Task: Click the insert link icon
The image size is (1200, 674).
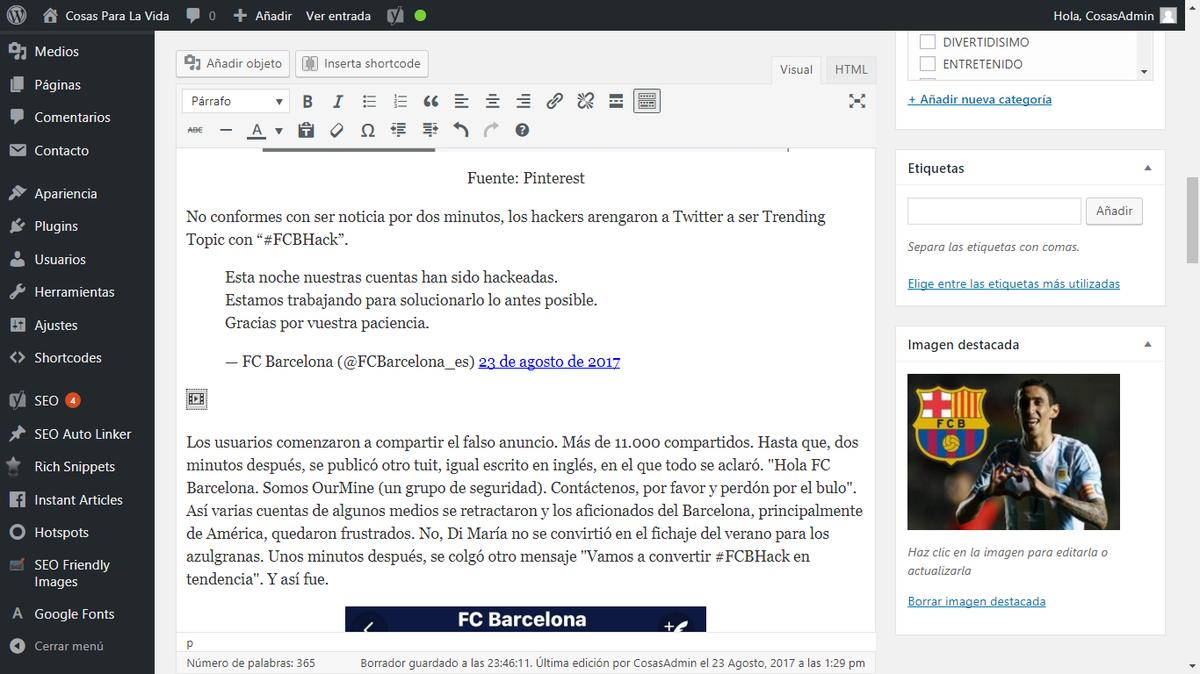Action: (554, 101)
